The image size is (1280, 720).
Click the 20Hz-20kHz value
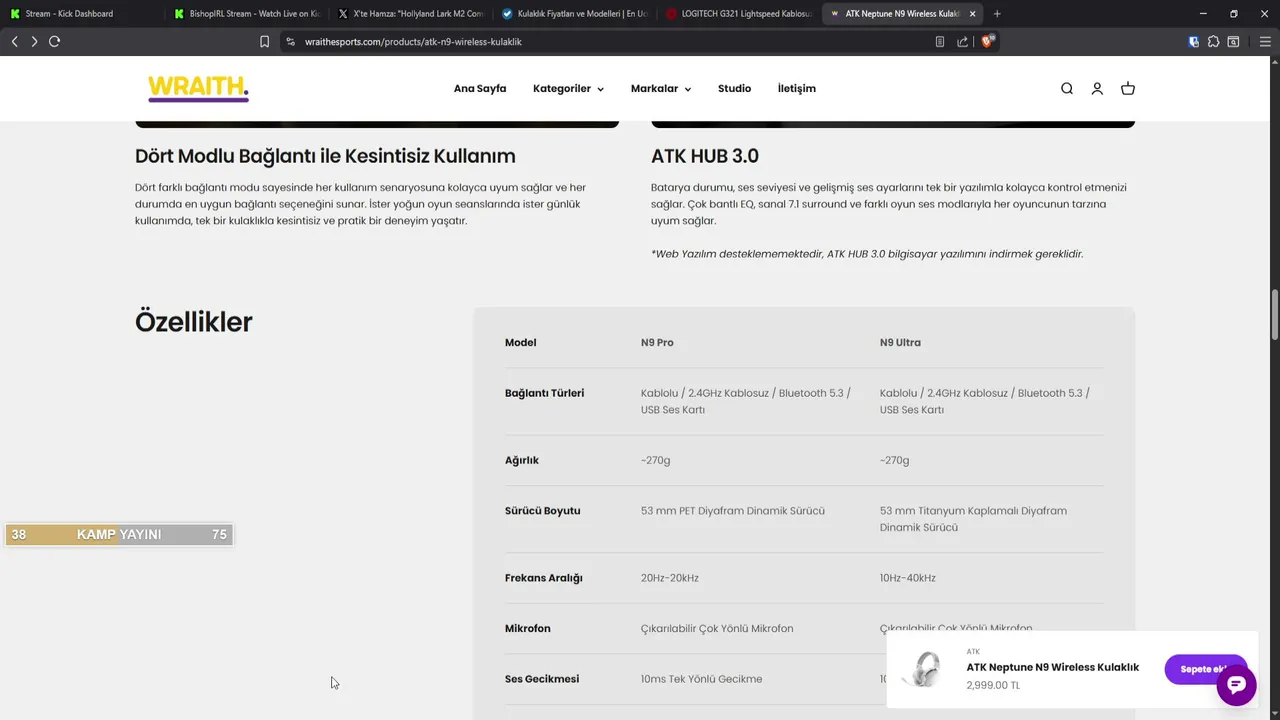[670, 578]
